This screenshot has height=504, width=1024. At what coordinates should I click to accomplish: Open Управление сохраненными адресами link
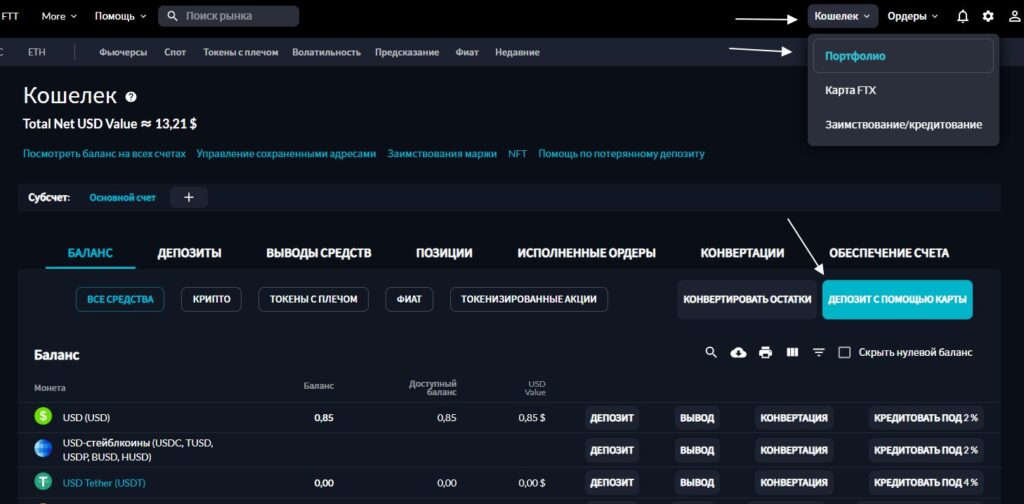click(x=286, y=154)
